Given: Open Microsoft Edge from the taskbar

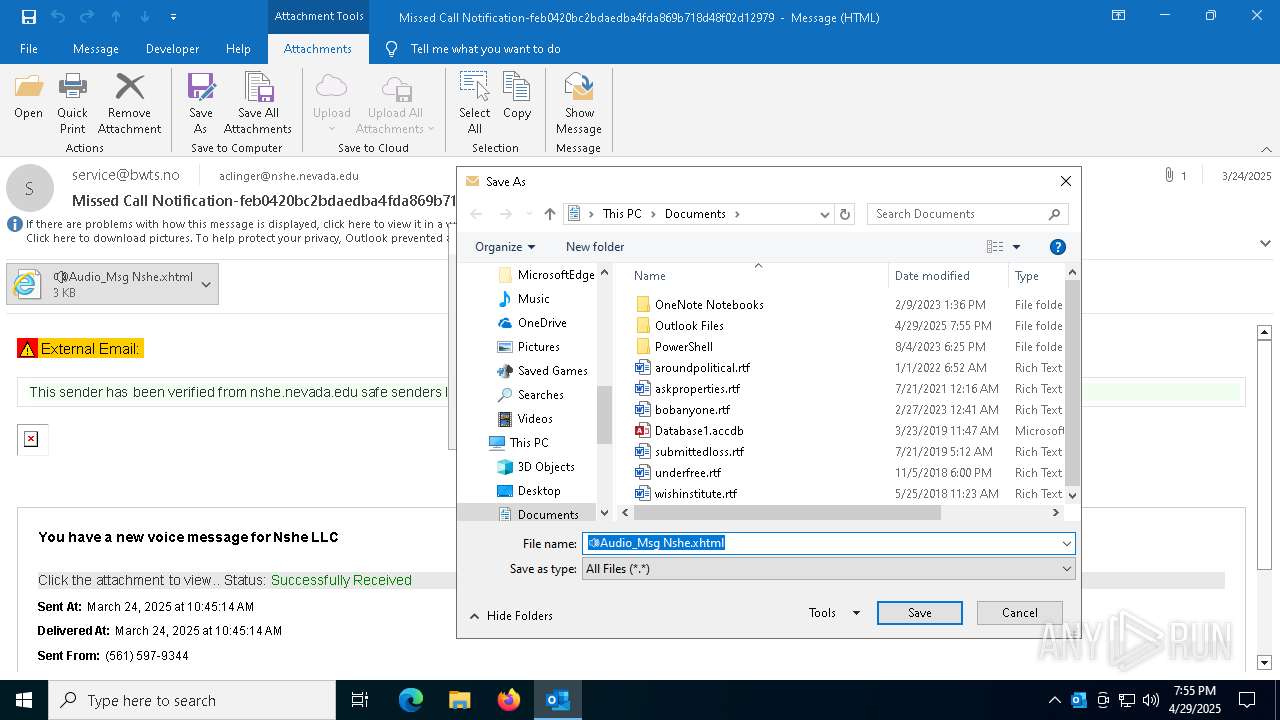Looking at the screenshot, I should coord(411,700).
